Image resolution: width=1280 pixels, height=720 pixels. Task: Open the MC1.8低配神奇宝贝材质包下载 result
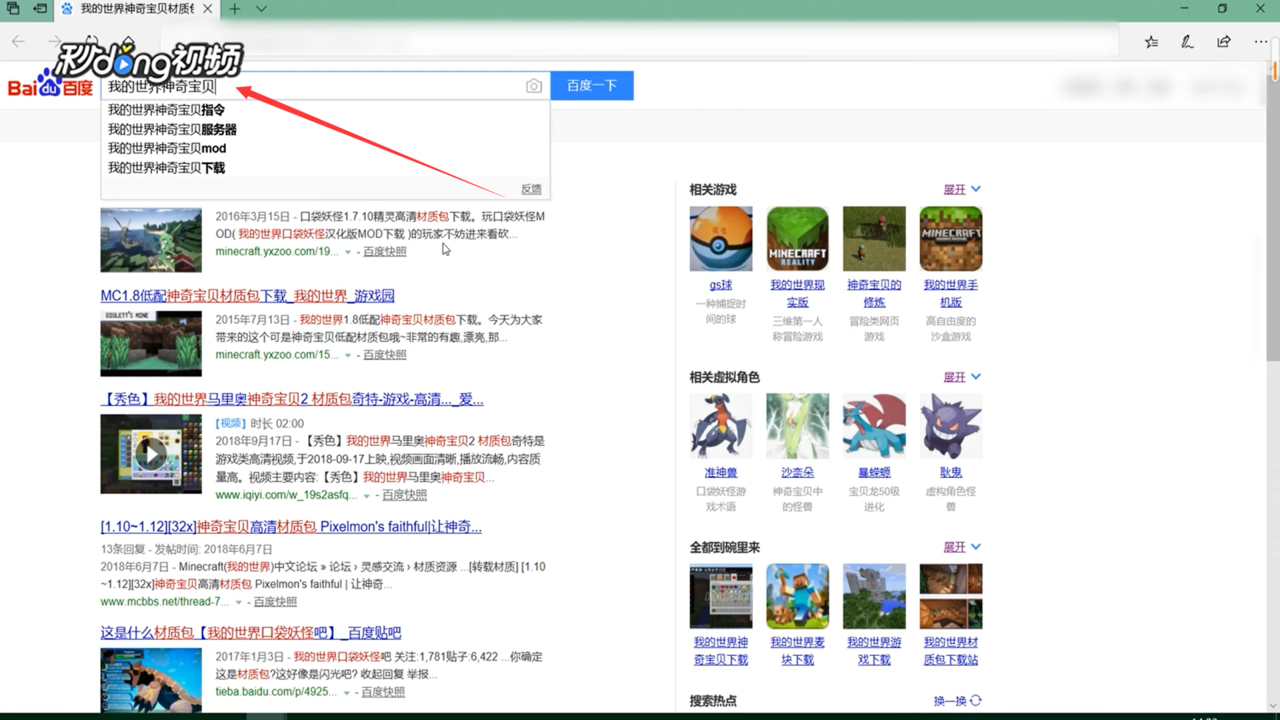click(x=247, y=296)
